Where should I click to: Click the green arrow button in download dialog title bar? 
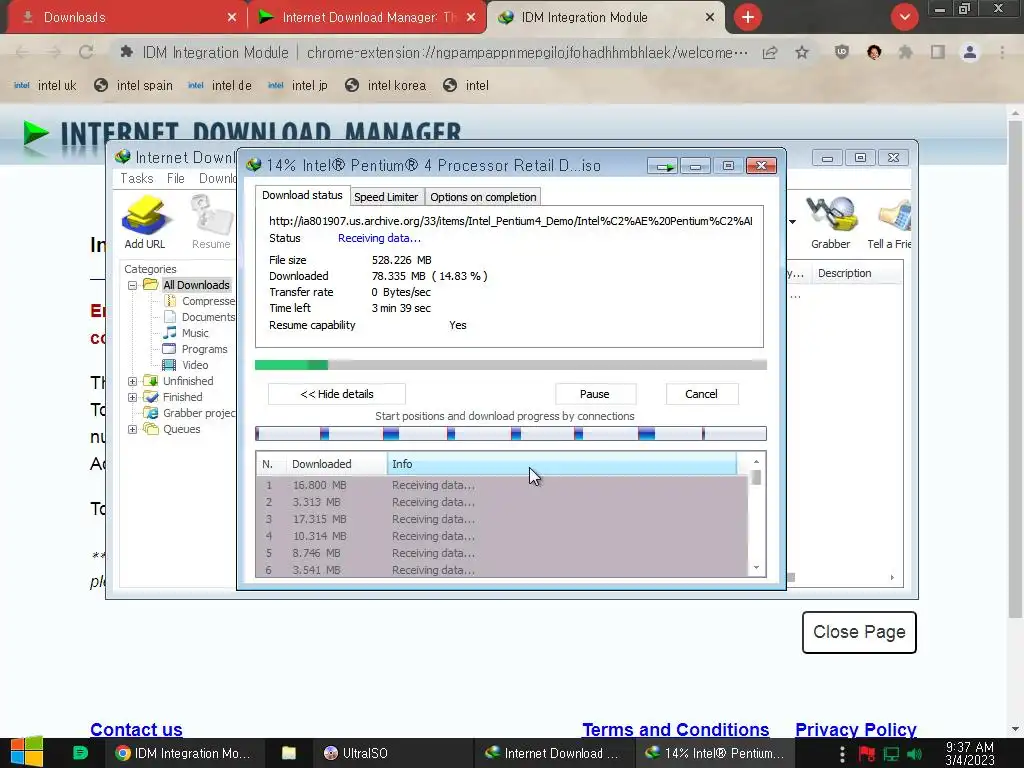click(664, 166)
